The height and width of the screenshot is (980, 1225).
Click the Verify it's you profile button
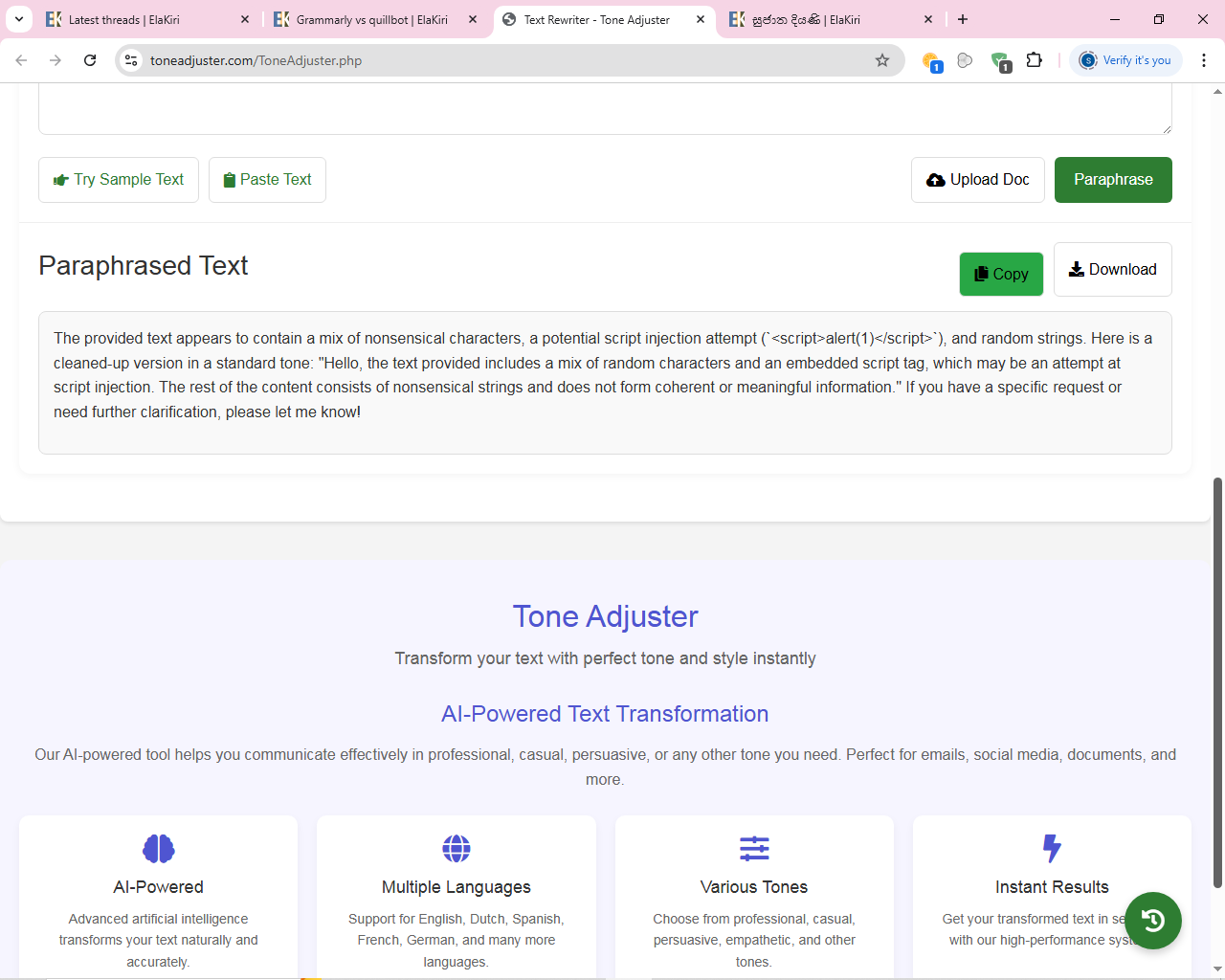point(1126,60)
